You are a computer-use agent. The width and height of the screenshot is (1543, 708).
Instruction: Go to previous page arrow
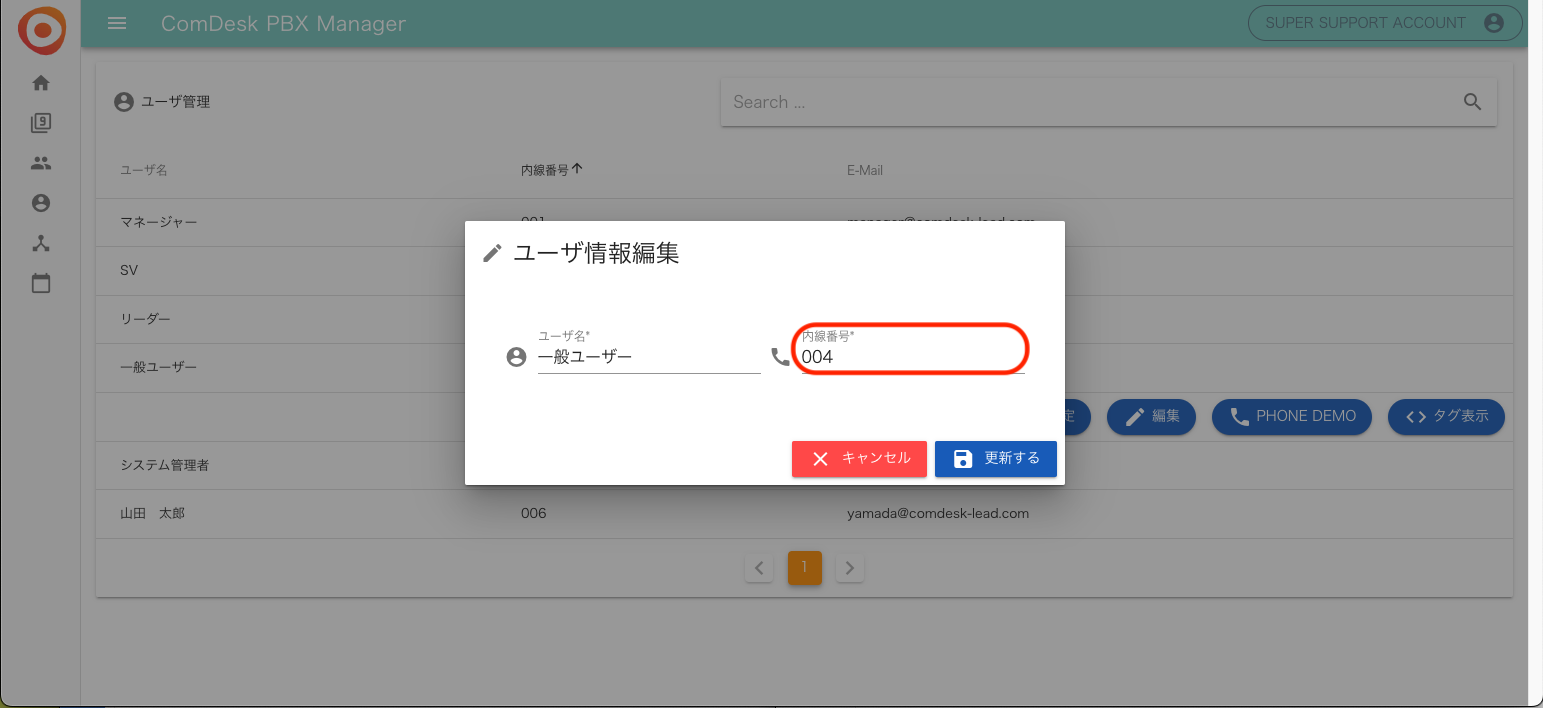point(759,568)
